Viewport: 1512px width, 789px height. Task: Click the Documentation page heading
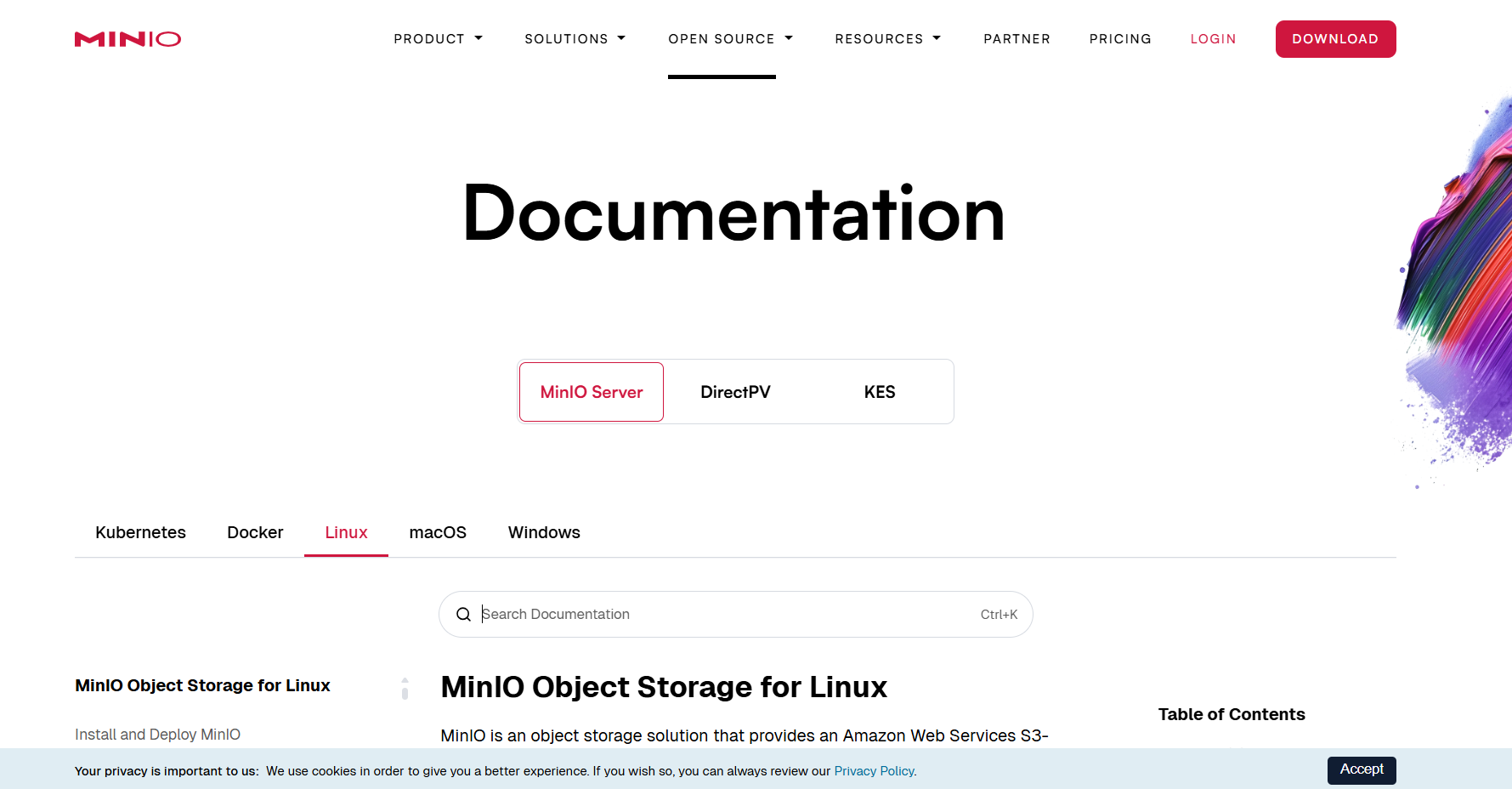(x=733, y=213)
